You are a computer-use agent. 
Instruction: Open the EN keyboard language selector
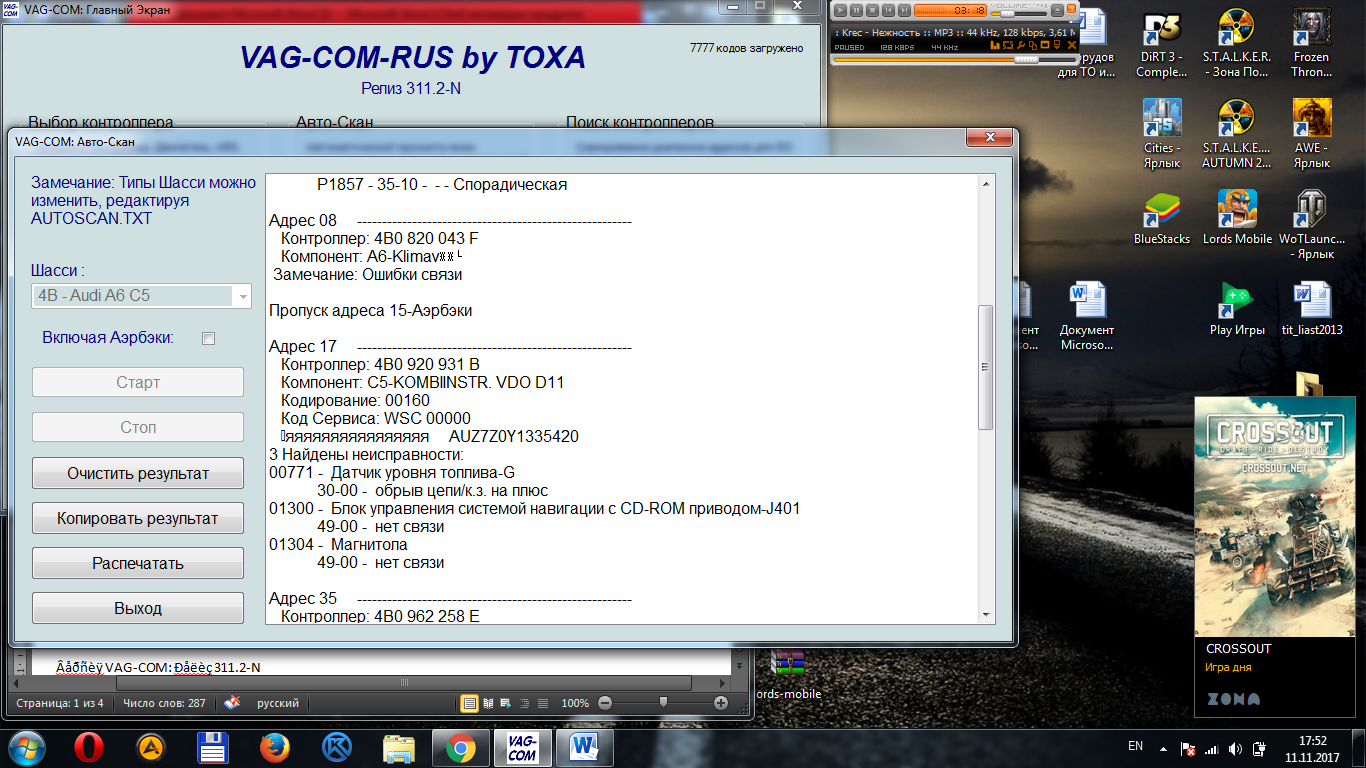point(1135,746)
